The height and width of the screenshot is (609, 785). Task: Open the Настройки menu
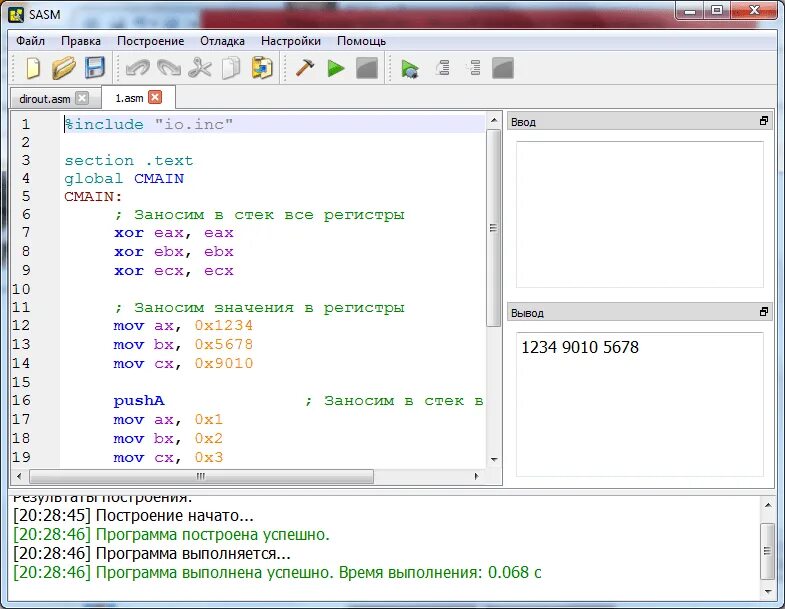[291, 41]
